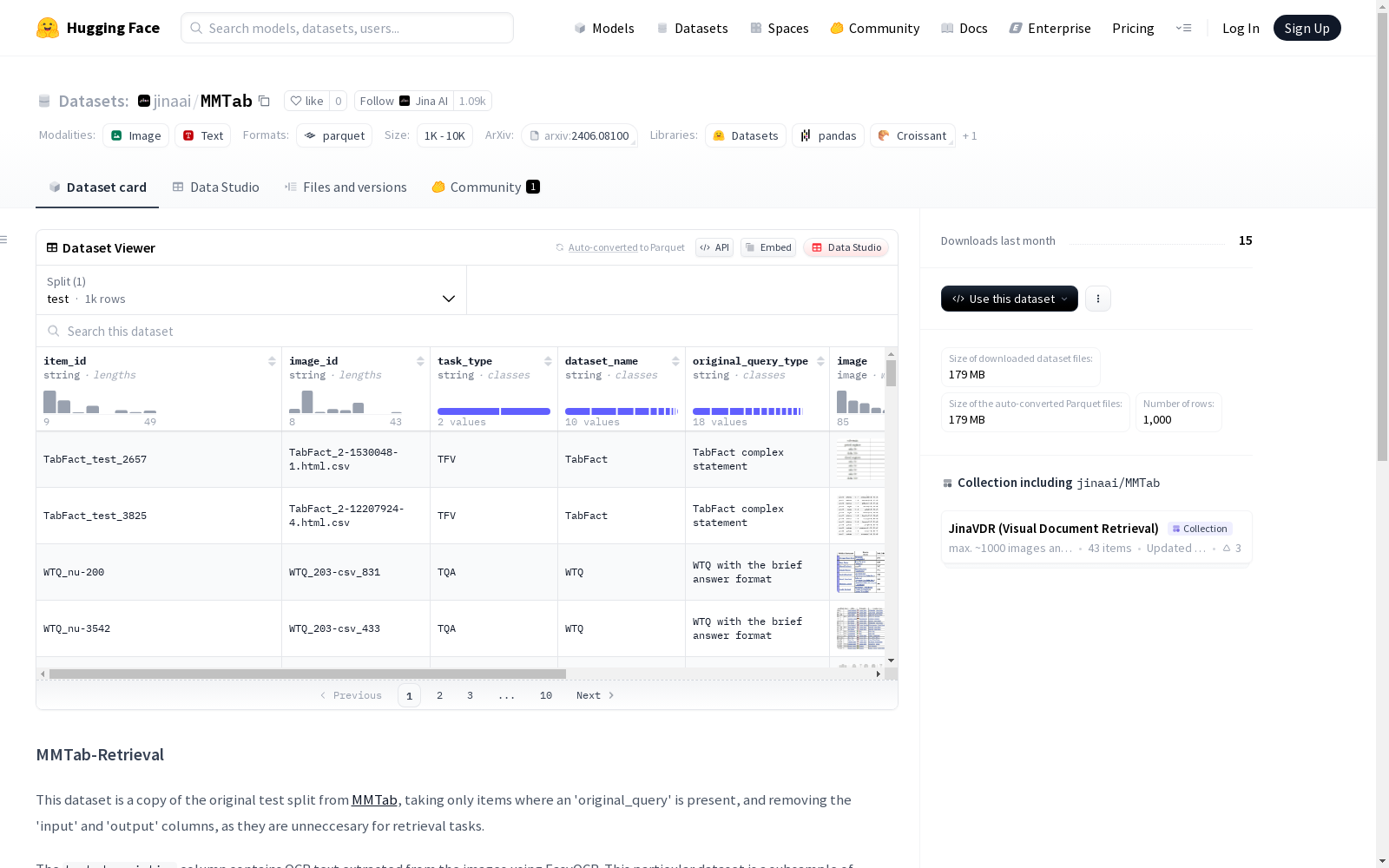Open the jinaai organization link
Viewport: 1389px width, 868px height.
172,101
